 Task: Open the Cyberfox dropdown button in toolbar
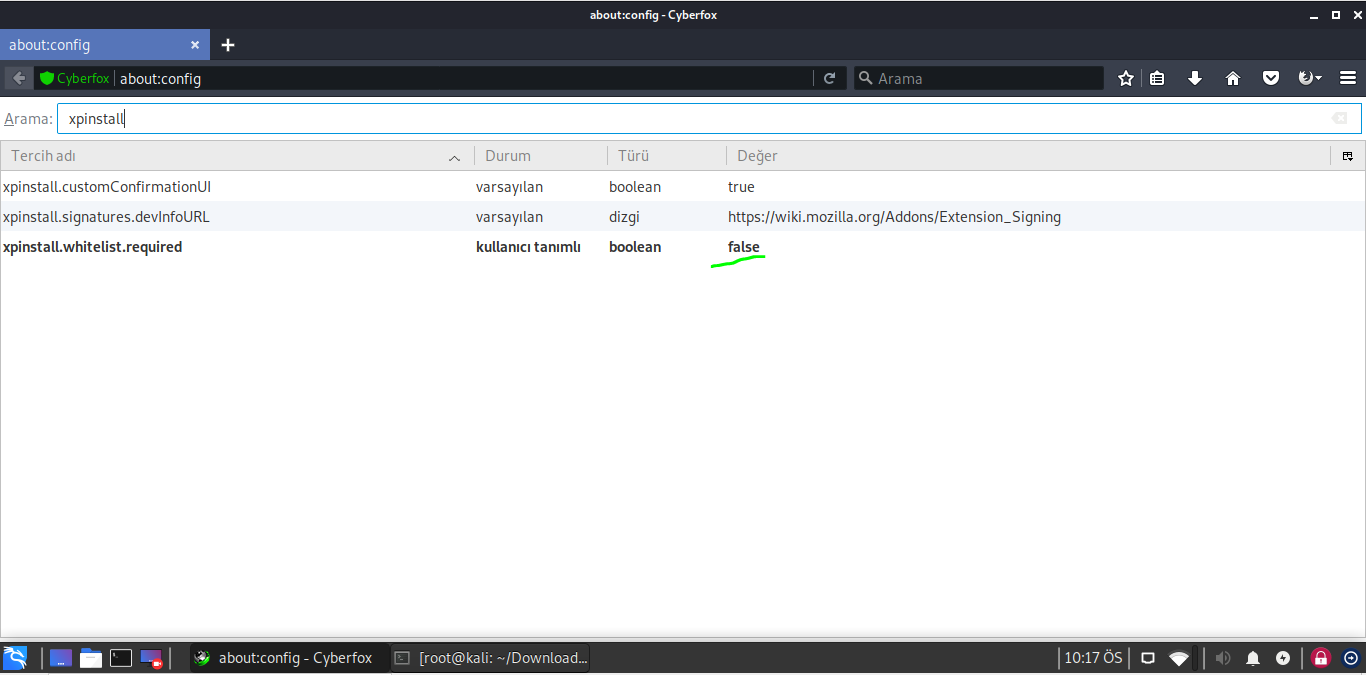1309,78
